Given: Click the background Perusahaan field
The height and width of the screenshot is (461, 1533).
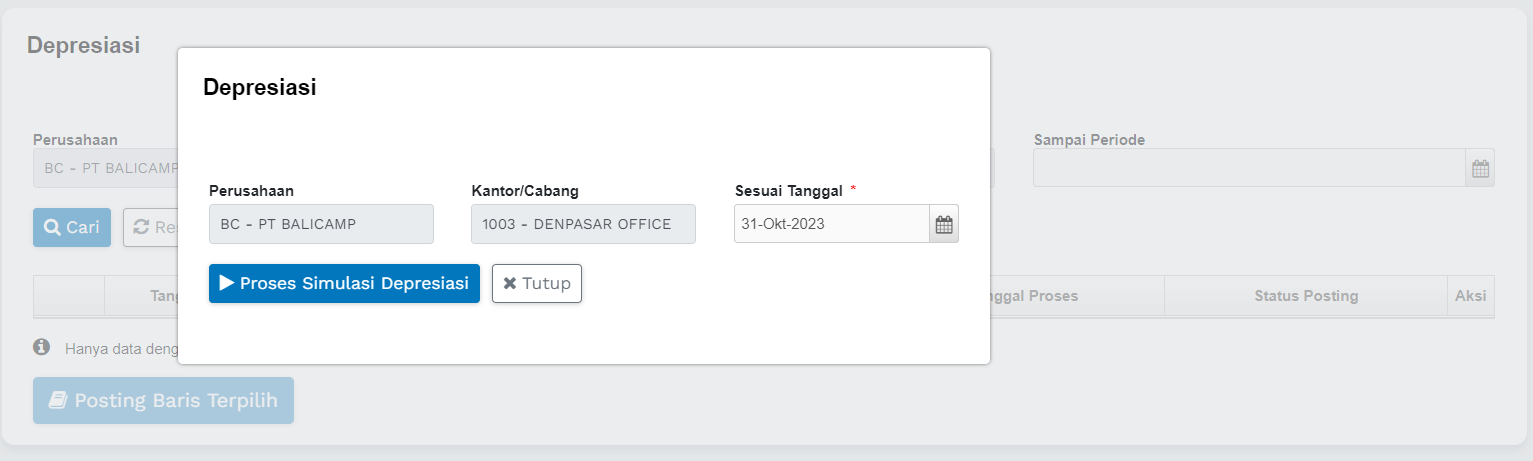Looking at the screenshot, I should pyautogui.click(x=105, y=168).
